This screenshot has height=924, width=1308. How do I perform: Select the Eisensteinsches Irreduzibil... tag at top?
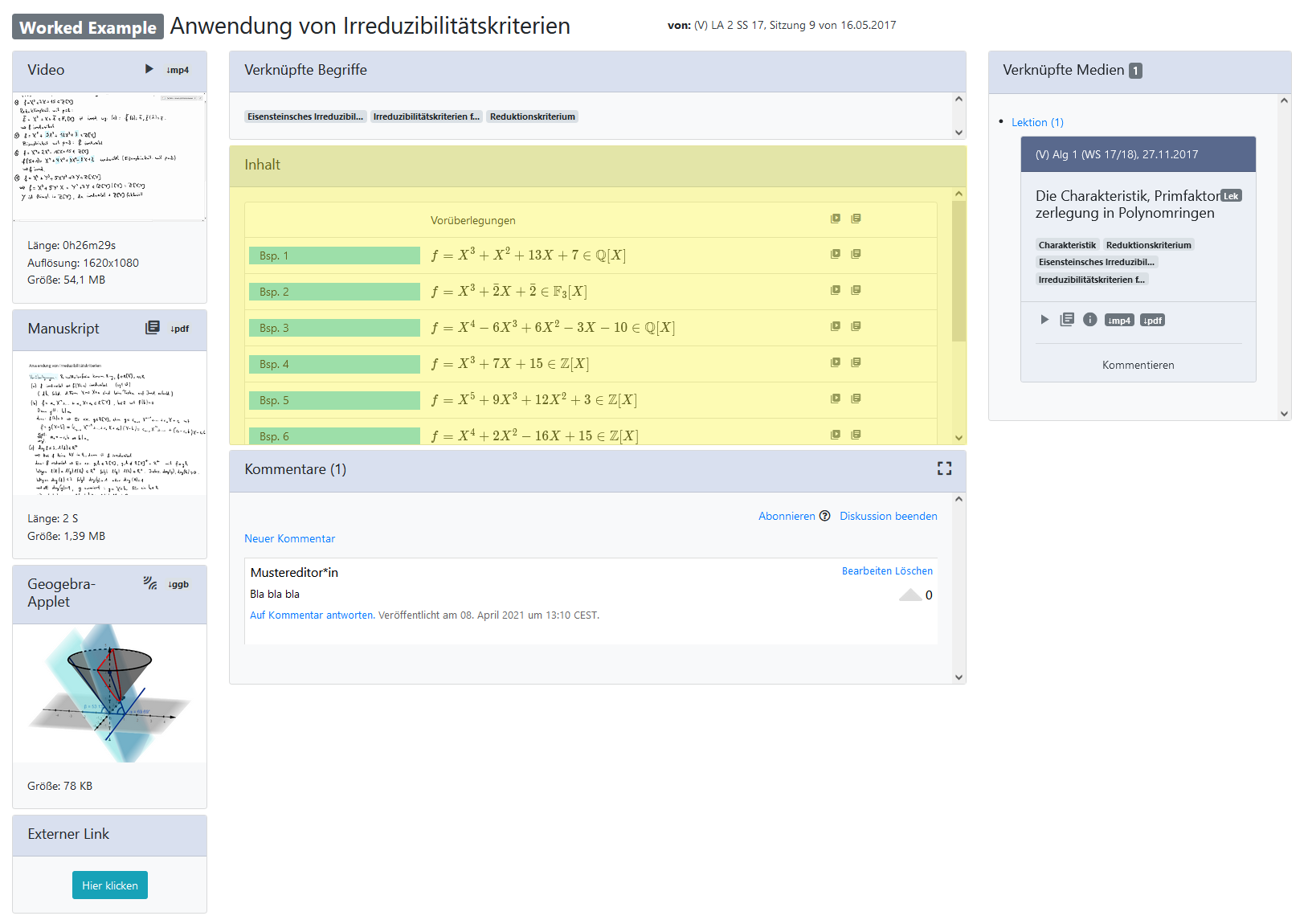pyautogui.click(x=305, y=117)
